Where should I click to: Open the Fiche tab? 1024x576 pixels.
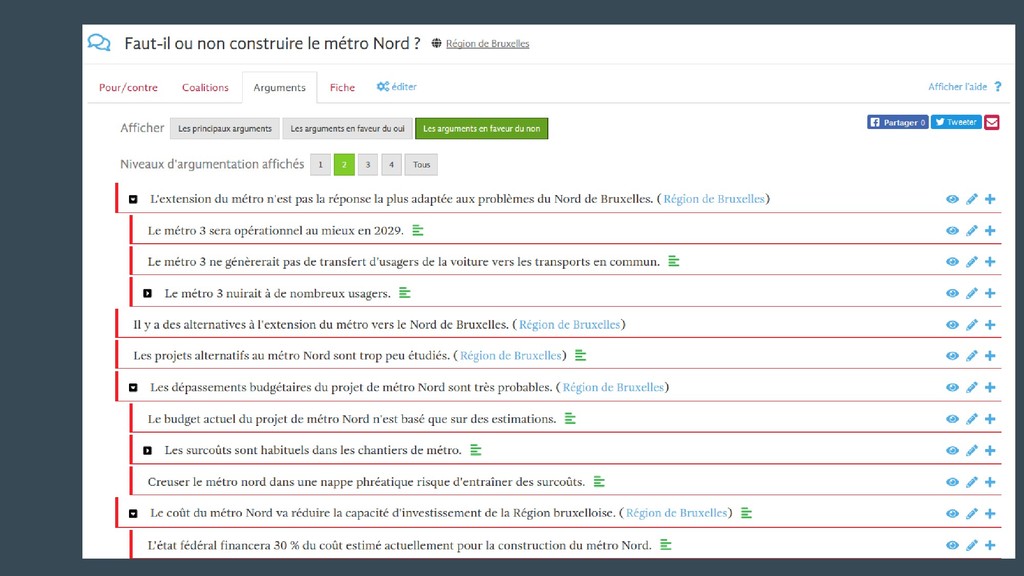coord(342,88)
